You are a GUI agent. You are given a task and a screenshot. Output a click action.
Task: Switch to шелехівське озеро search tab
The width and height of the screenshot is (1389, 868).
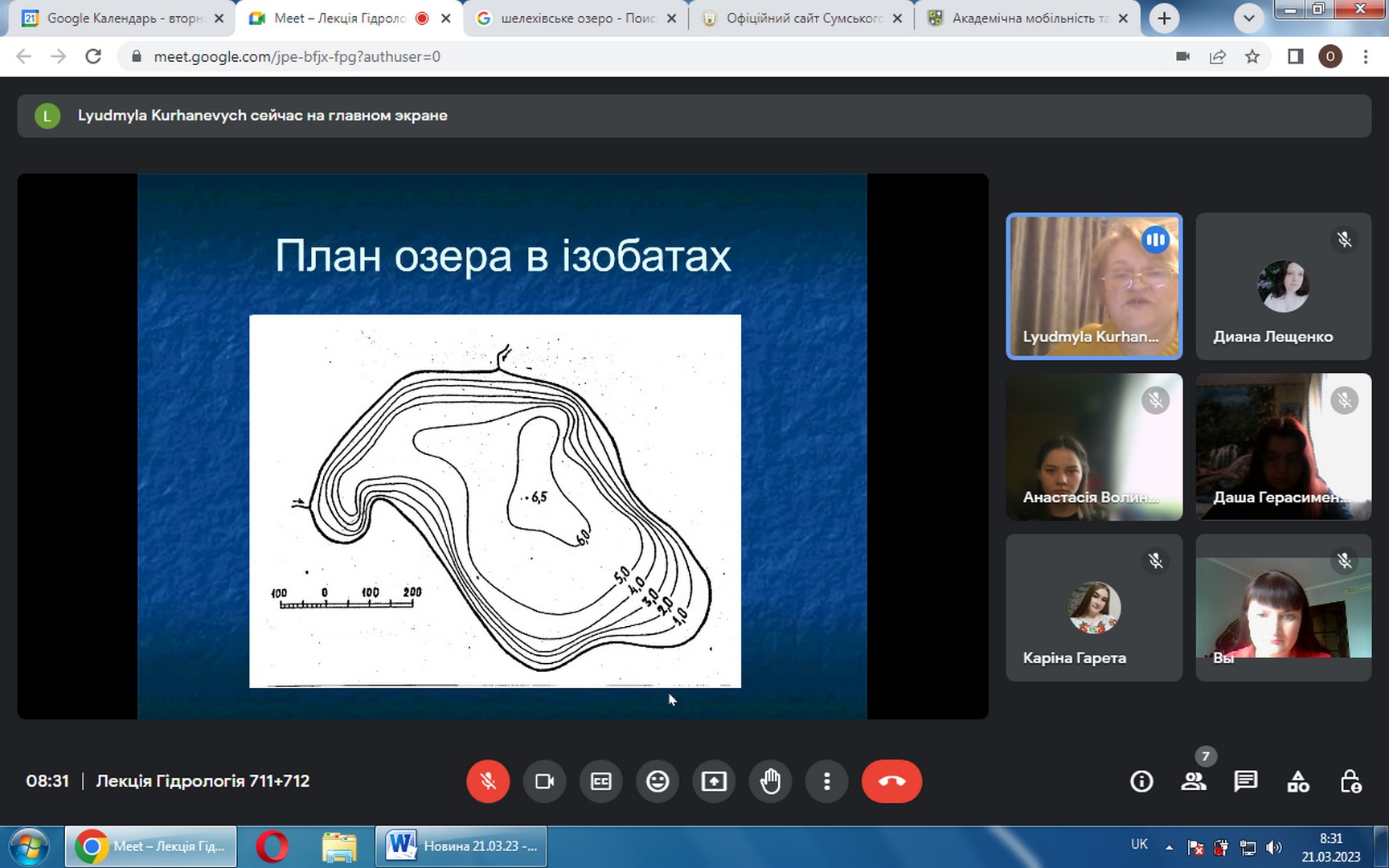tap(575, 18)
